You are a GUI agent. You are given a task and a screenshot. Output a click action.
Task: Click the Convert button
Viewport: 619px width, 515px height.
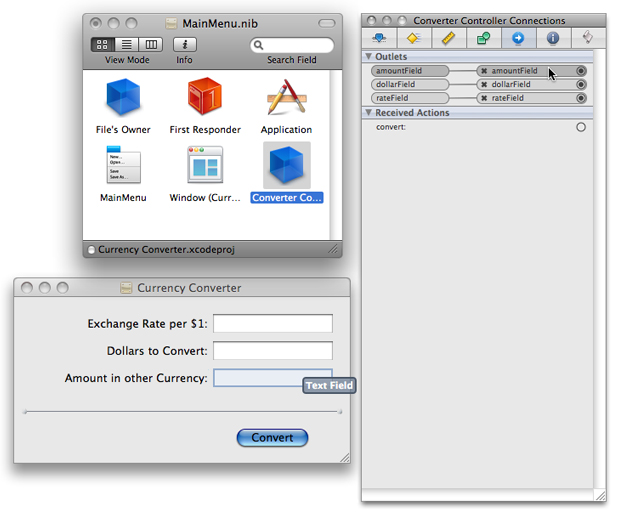point(272,438)
